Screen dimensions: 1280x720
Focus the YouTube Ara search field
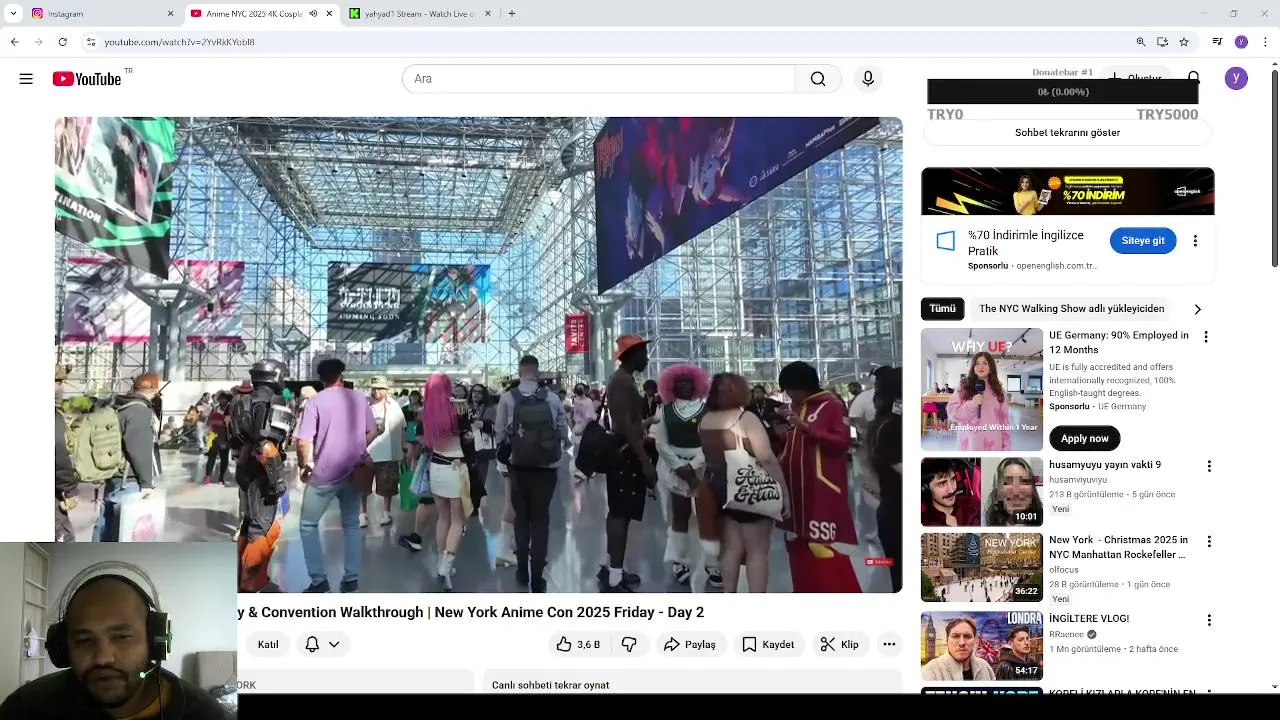tap(598, 79)
